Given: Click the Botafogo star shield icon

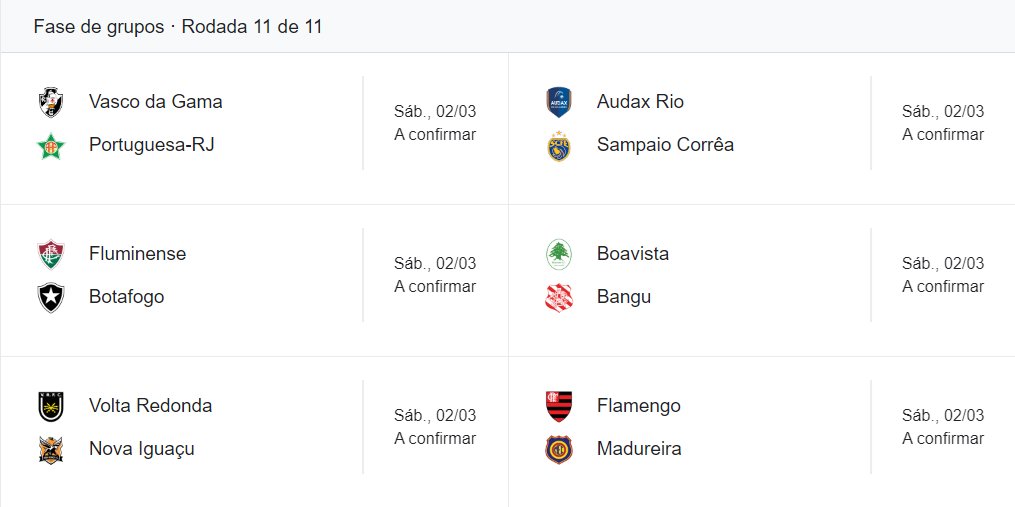Looking at the screenshot, I should pos(51,298).
